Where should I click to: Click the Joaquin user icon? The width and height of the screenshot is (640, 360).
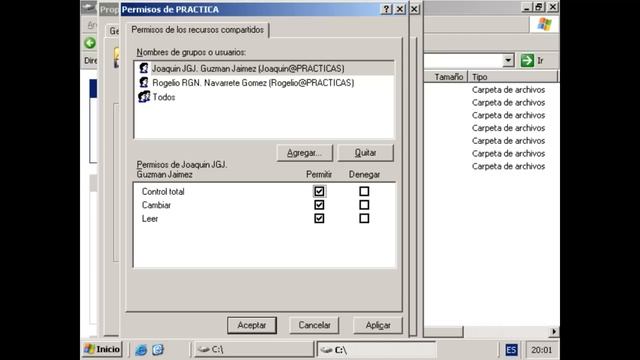pos(144,68)
